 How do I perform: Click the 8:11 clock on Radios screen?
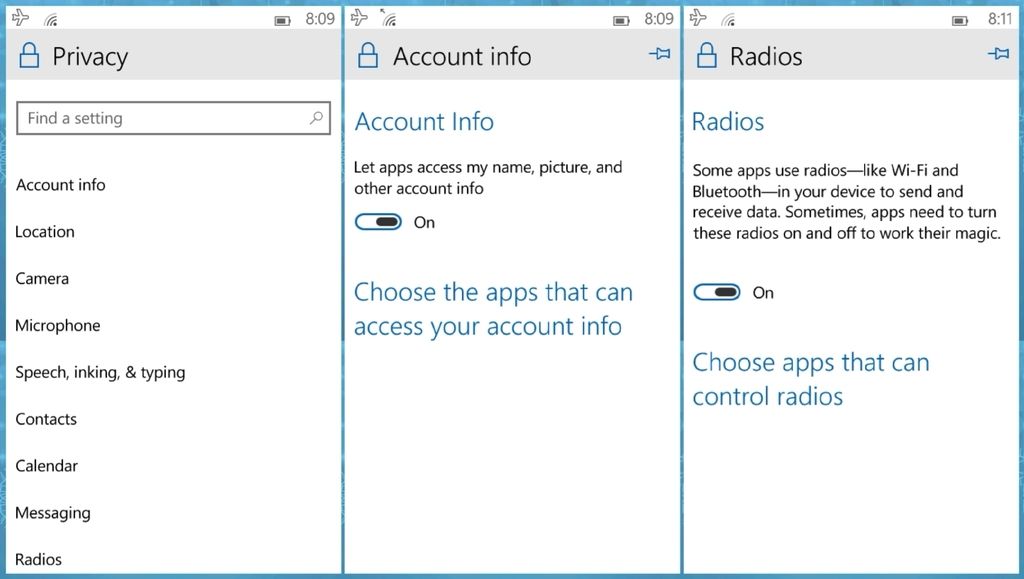pyautogui.click(x=999, y=19)
